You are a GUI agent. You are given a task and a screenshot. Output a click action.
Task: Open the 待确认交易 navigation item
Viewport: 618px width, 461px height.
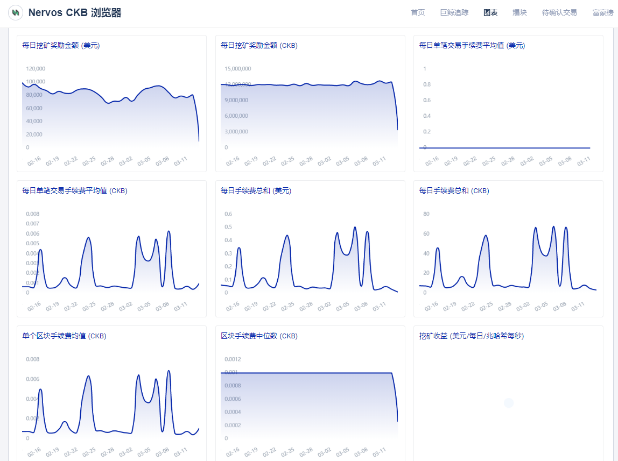559,13
